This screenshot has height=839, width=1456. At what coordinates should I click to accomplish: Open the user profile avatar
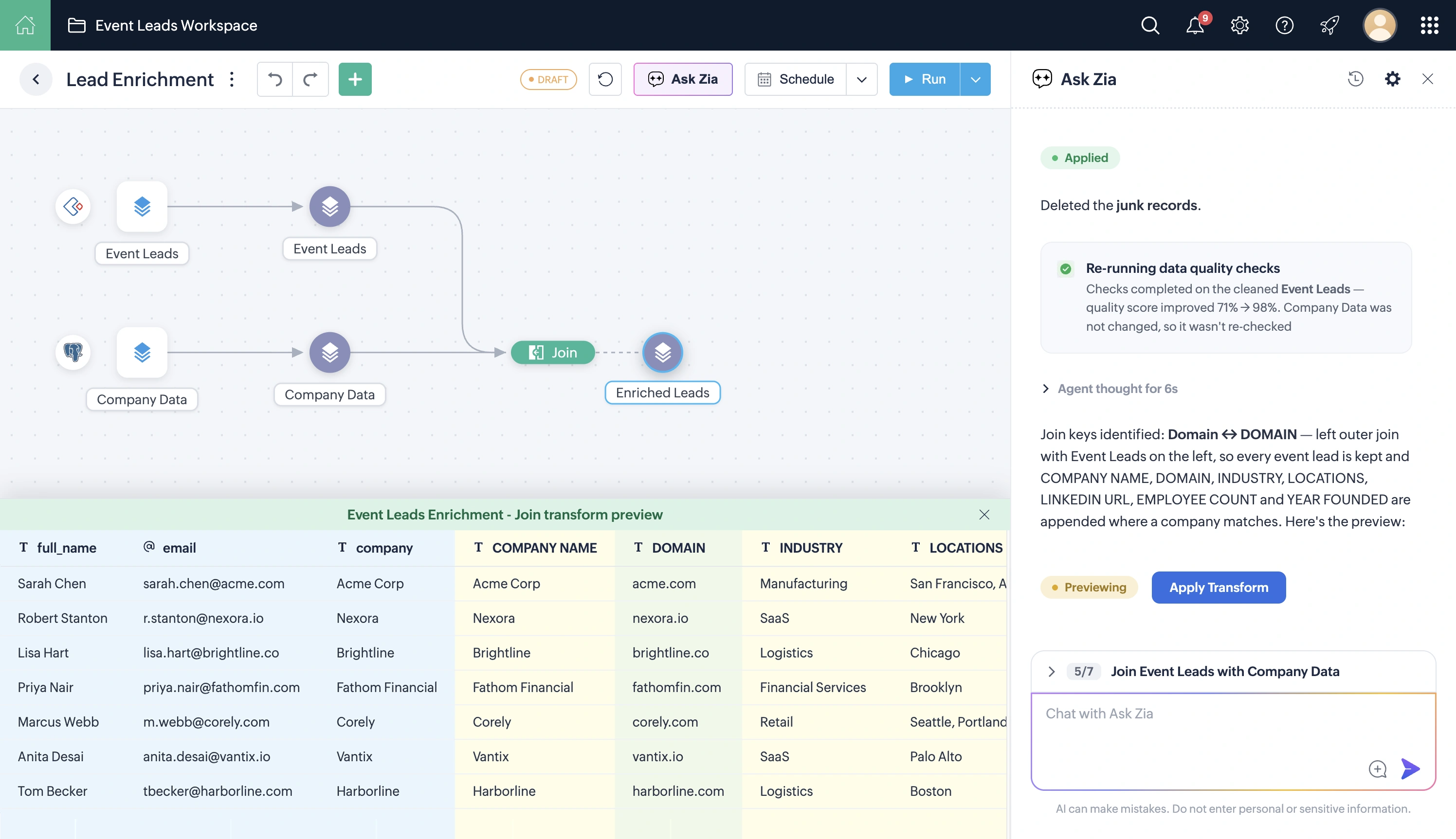click(1379, 25)
